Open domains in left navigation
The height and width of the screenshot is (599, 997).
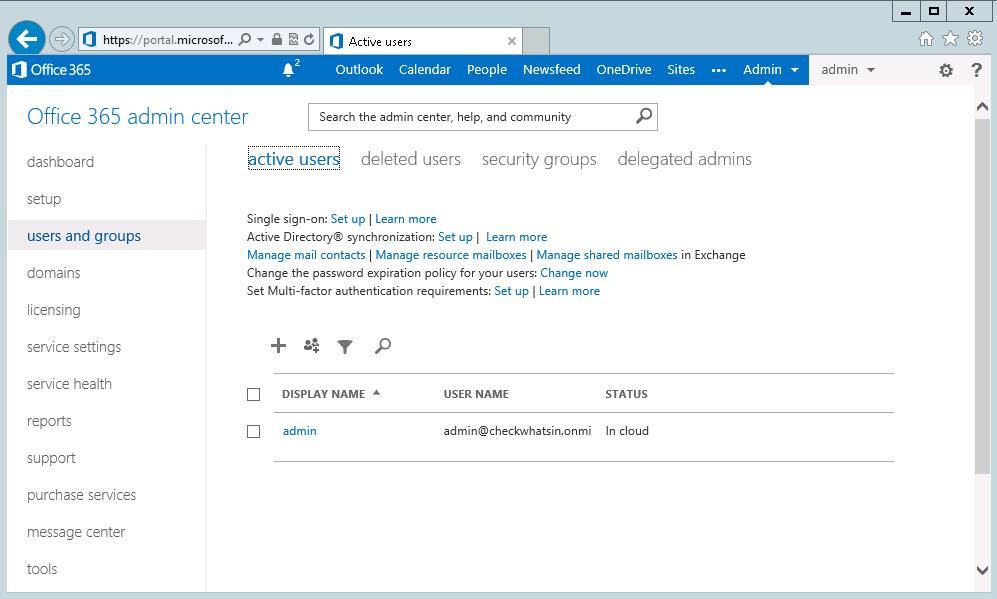tap(53, 273)
